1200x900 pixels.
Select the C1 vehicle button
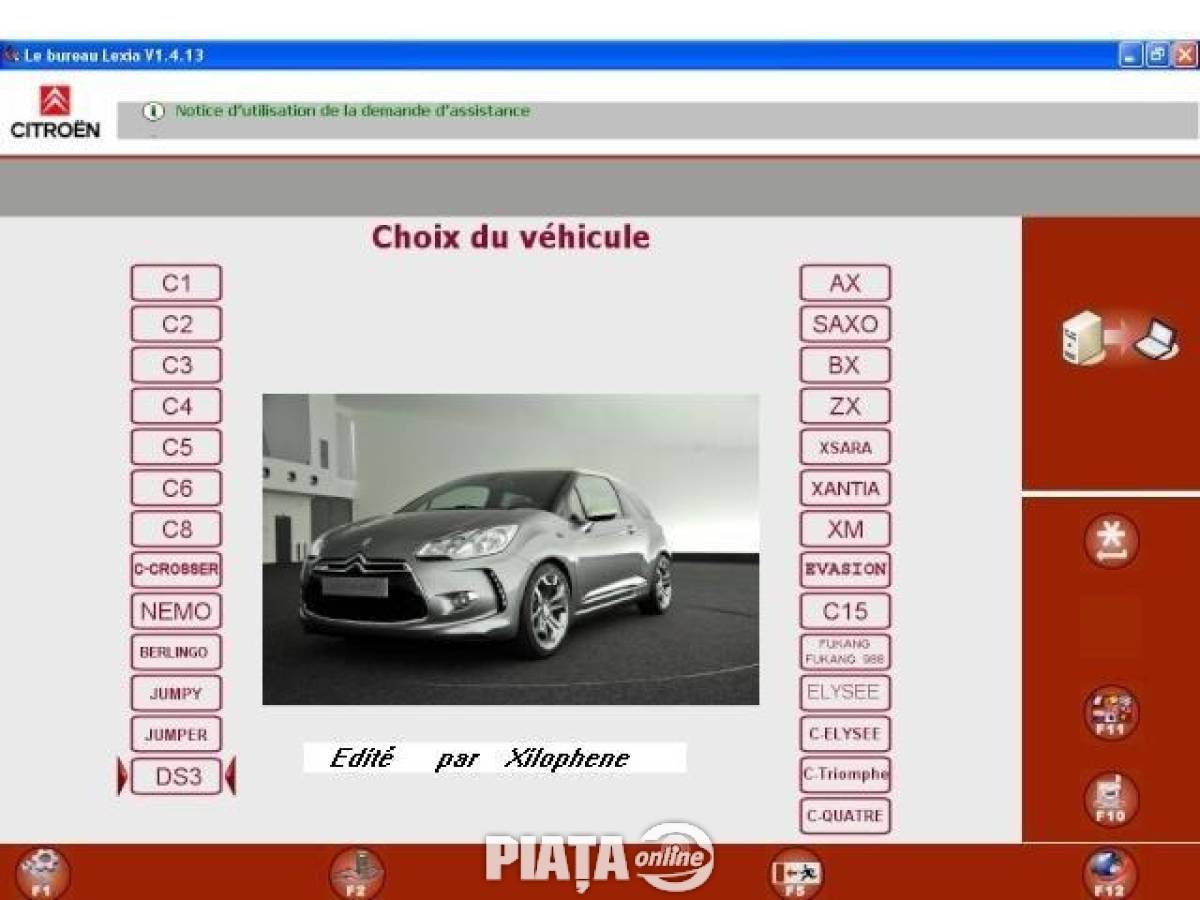[x=176, y=283]
